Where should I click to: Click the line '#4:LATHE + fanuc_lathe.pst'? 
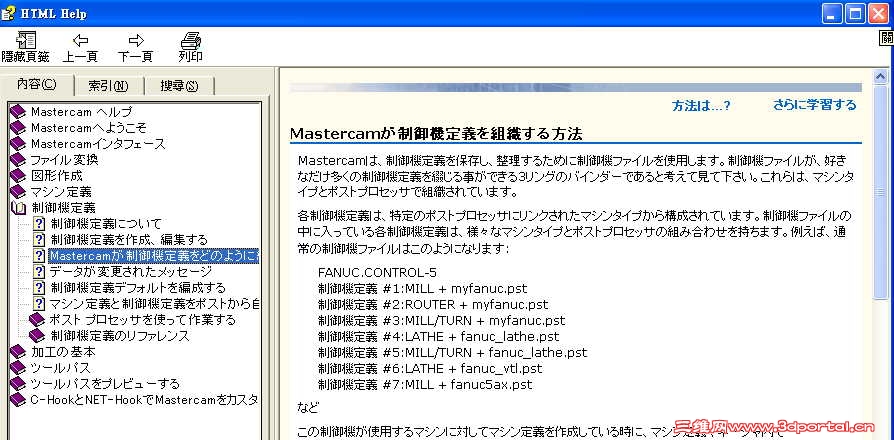coord(438,336)
